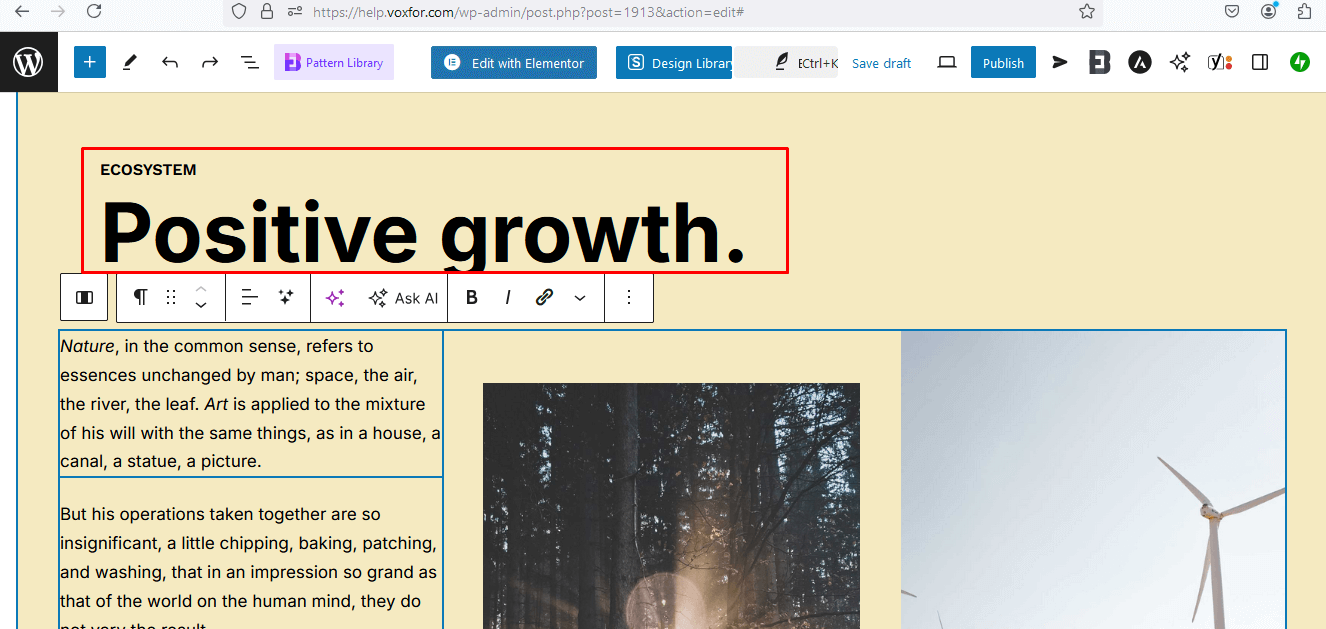Screen dimensions: 1326x629
Task: Redo the last change
Action: (x=209, y=61)
